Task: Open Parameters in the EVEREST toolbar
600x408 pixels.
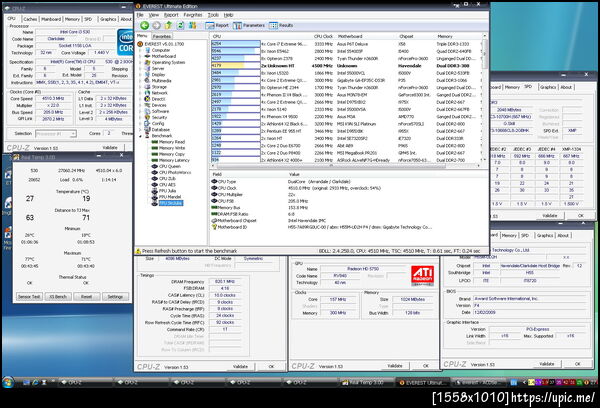Action: 249,25
